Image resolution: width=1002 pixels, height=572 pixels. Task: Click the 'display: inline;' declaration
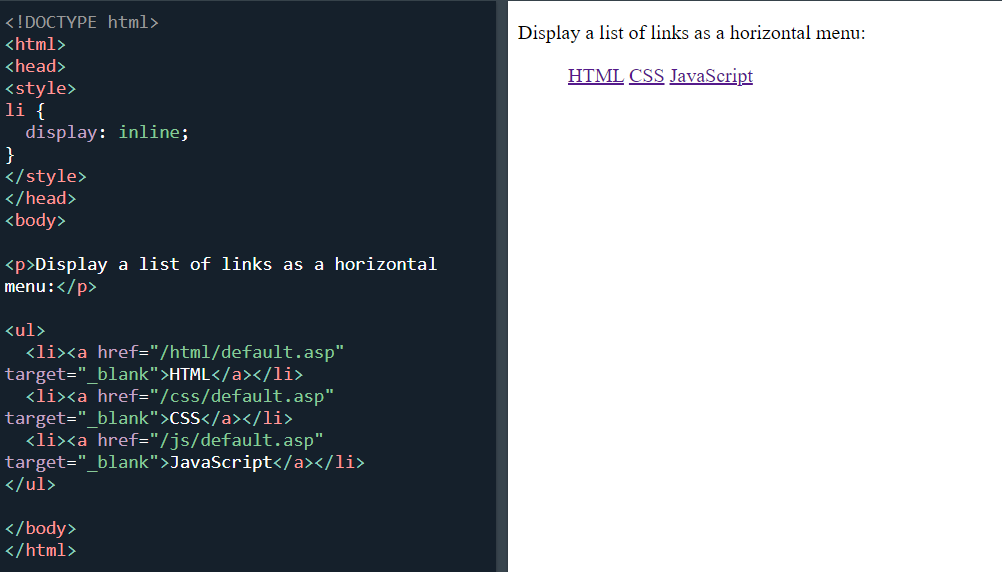[107, 132]
